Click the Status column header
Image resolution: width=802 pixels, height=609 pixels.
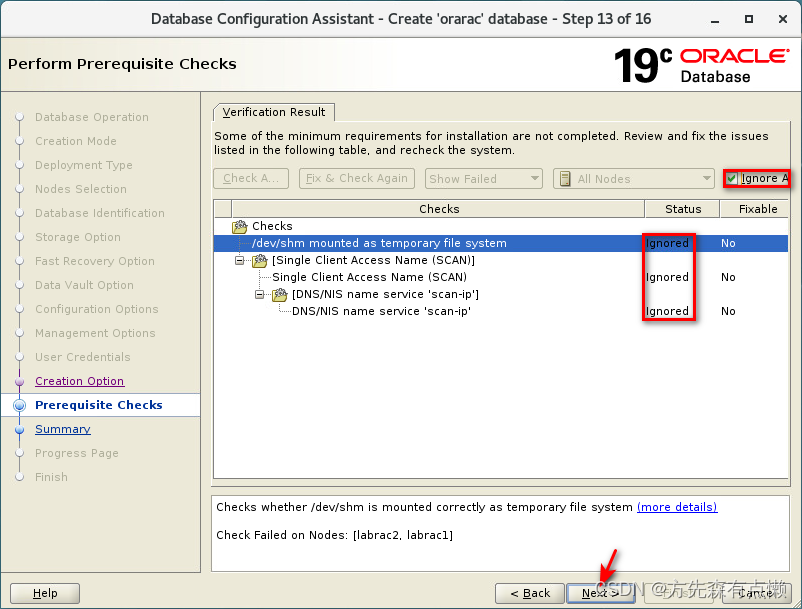tap(683, 209)
